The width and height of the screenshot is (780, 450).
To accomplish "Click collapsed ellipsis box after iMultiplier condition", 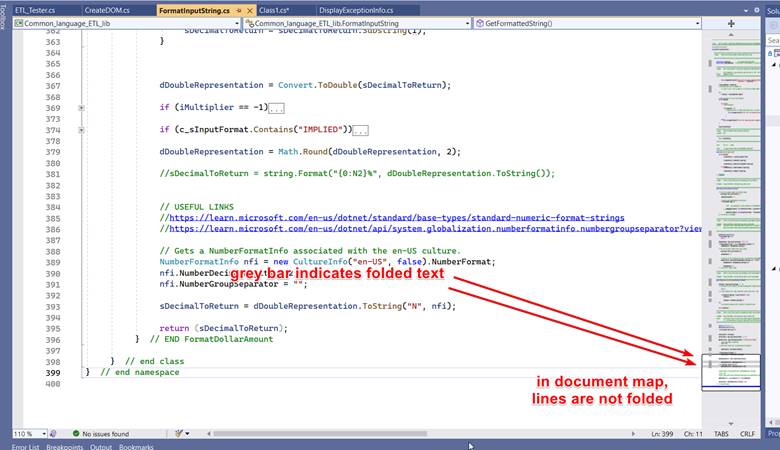I will click(x=276, y=108).
